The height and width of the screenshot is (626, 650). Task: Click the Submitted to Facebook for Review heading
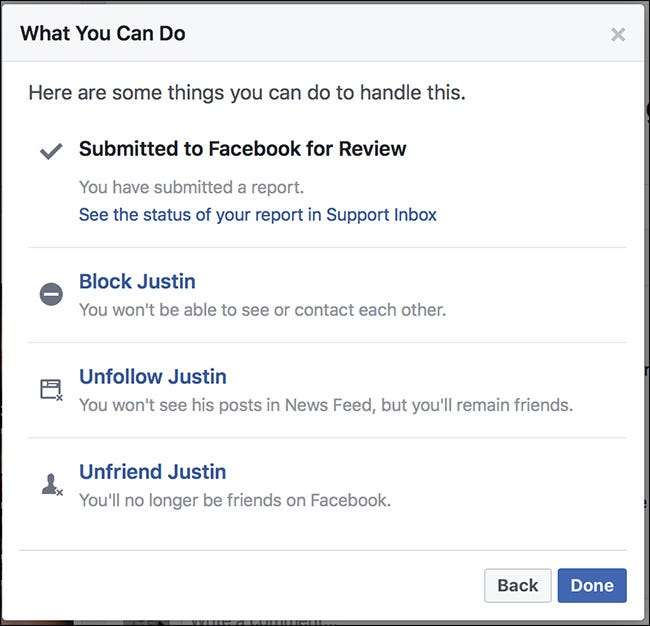pyautogui.click(x=242, y=149)
